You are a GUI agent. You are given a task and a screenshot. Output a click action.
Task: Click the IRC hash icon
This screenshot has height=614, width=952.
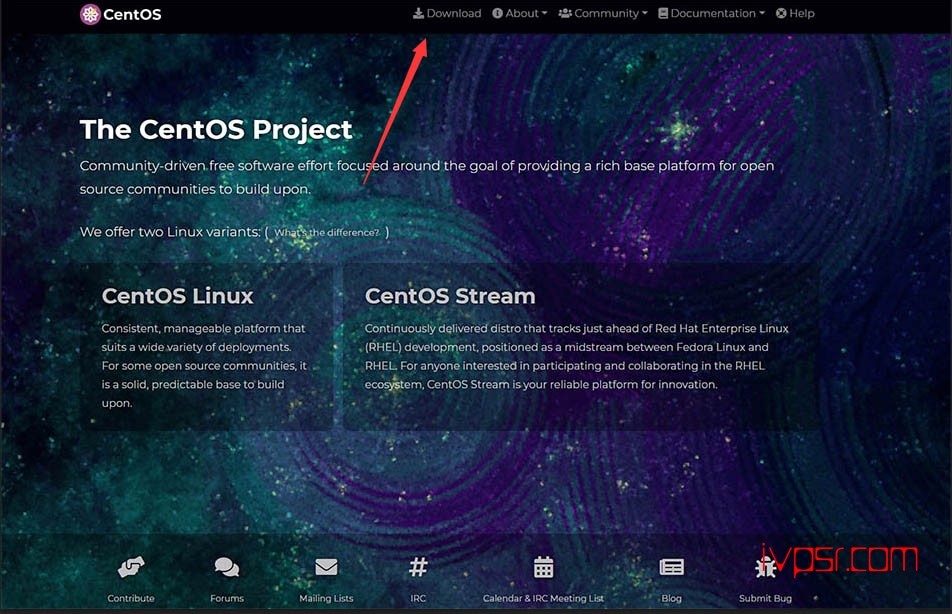click(x=418, y=567)
